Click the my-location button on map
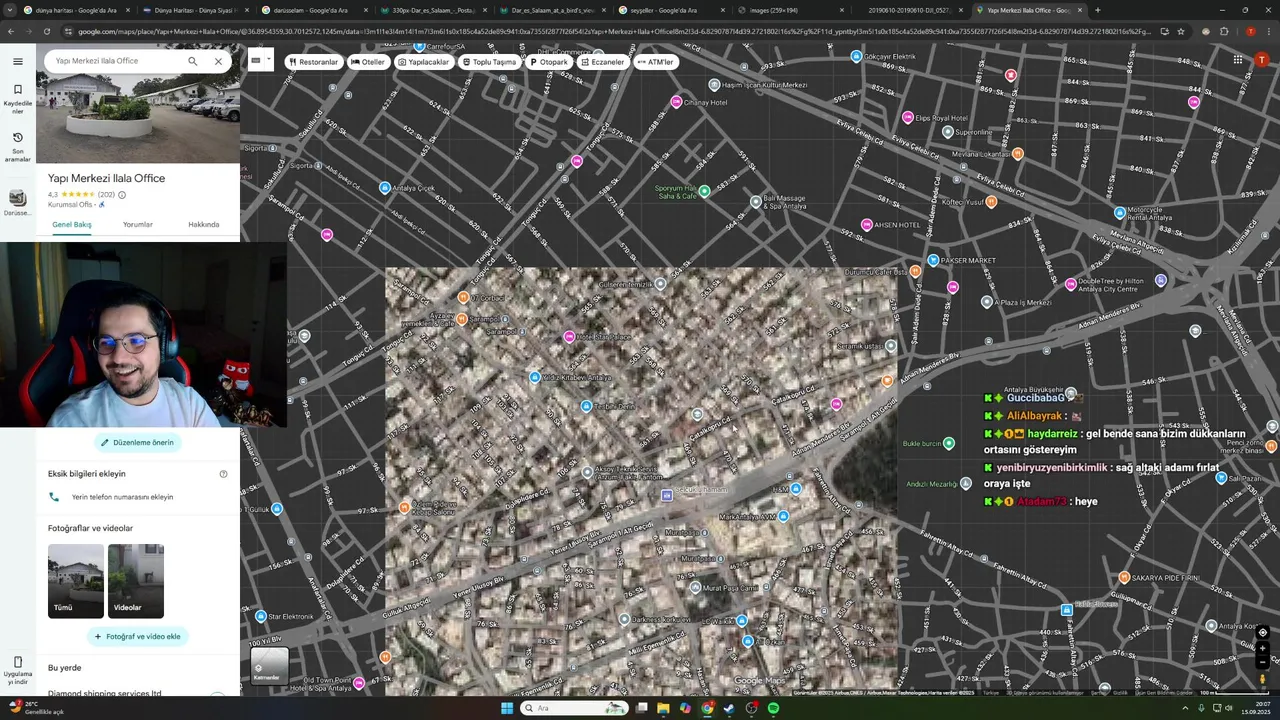1280x720 pixels. (1263, 633)
